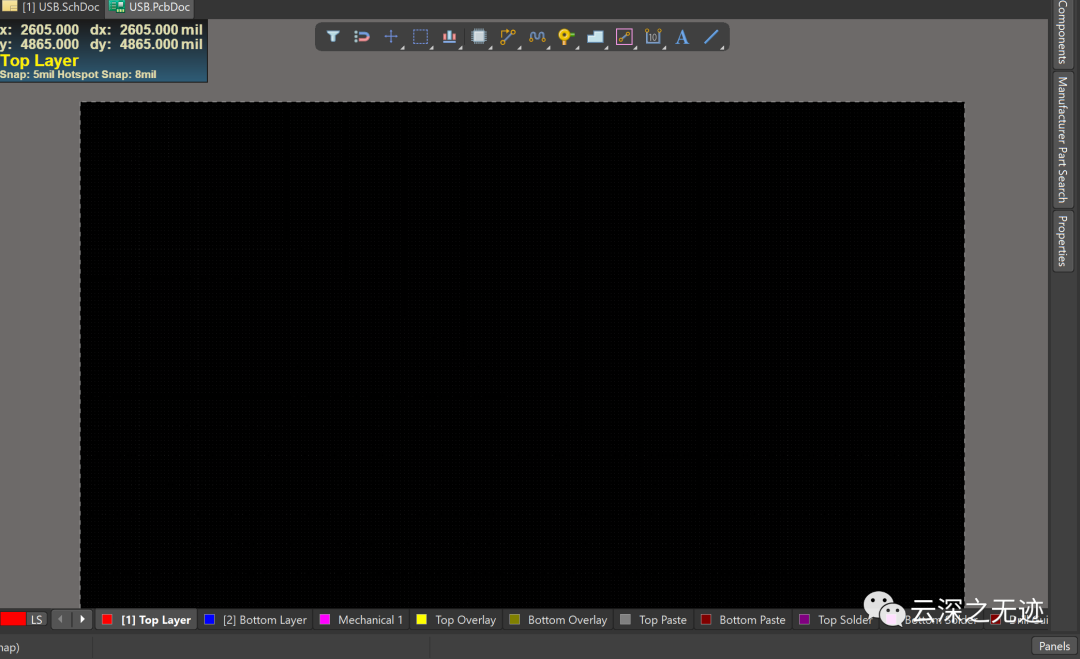Click the yellow 'Top Layer' heads-up text
Image resolution: width=1080 pixels, height=659 pixels.
pyautogui.click(x=39, y=61)
